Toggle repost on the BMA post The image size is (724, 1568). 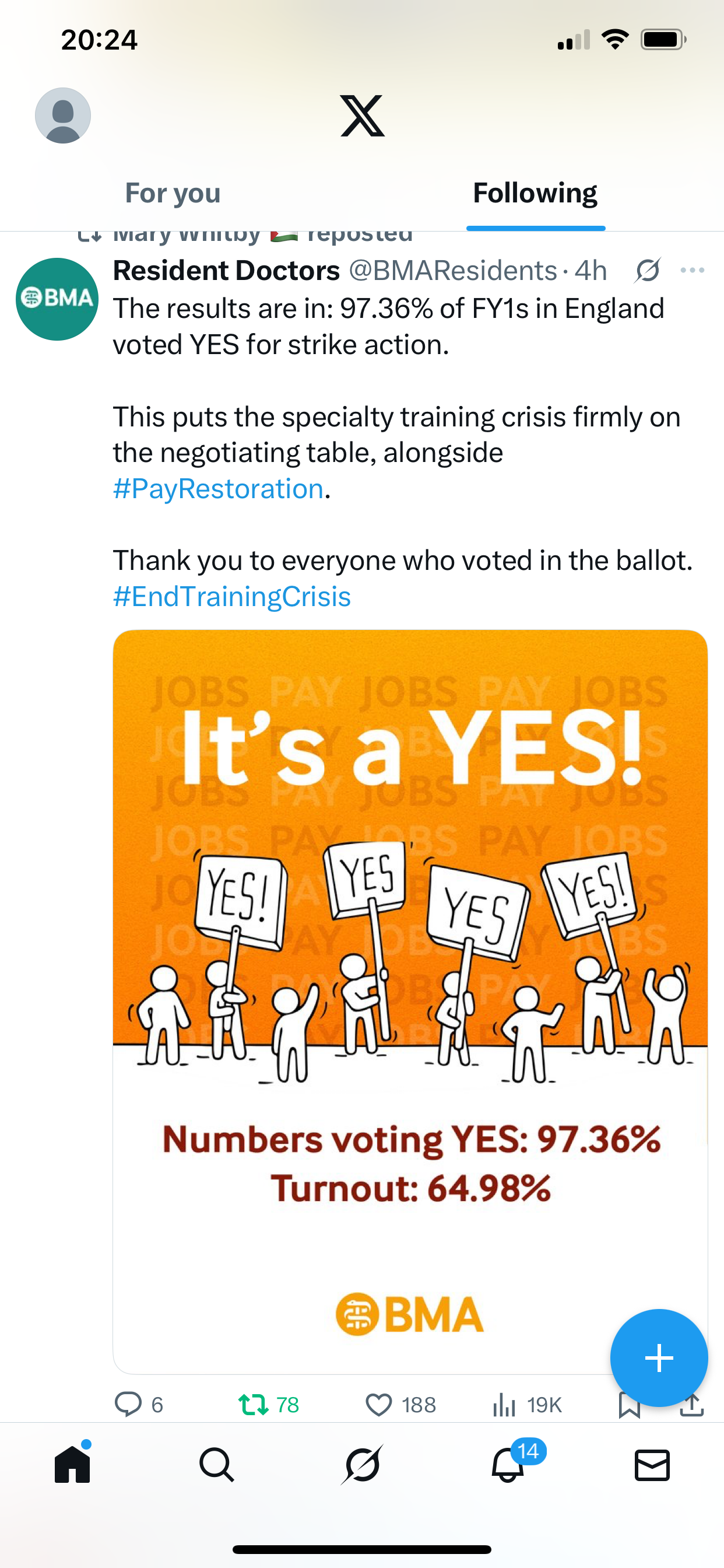pos(253,1404)
